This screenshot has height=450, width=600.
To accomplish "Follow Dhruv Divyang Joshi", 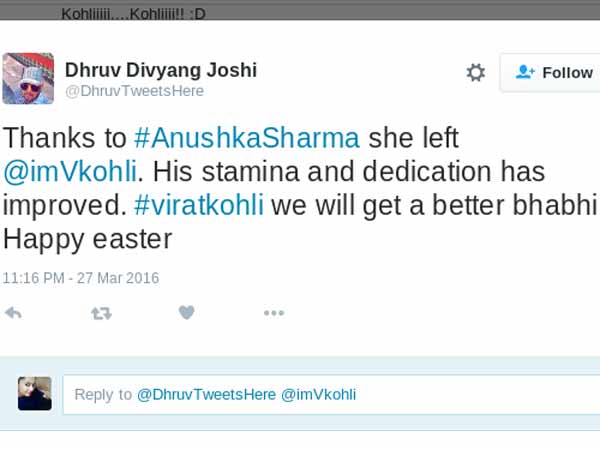I will coord(550,72).
